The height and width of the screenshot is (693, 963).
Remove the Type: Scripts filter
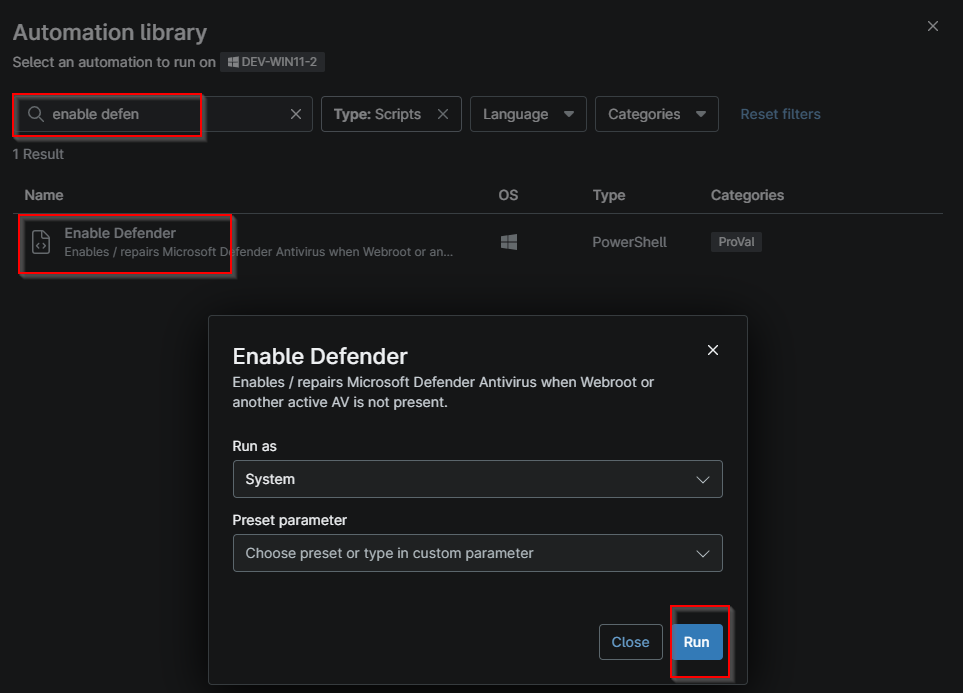[x=443, y=114]
